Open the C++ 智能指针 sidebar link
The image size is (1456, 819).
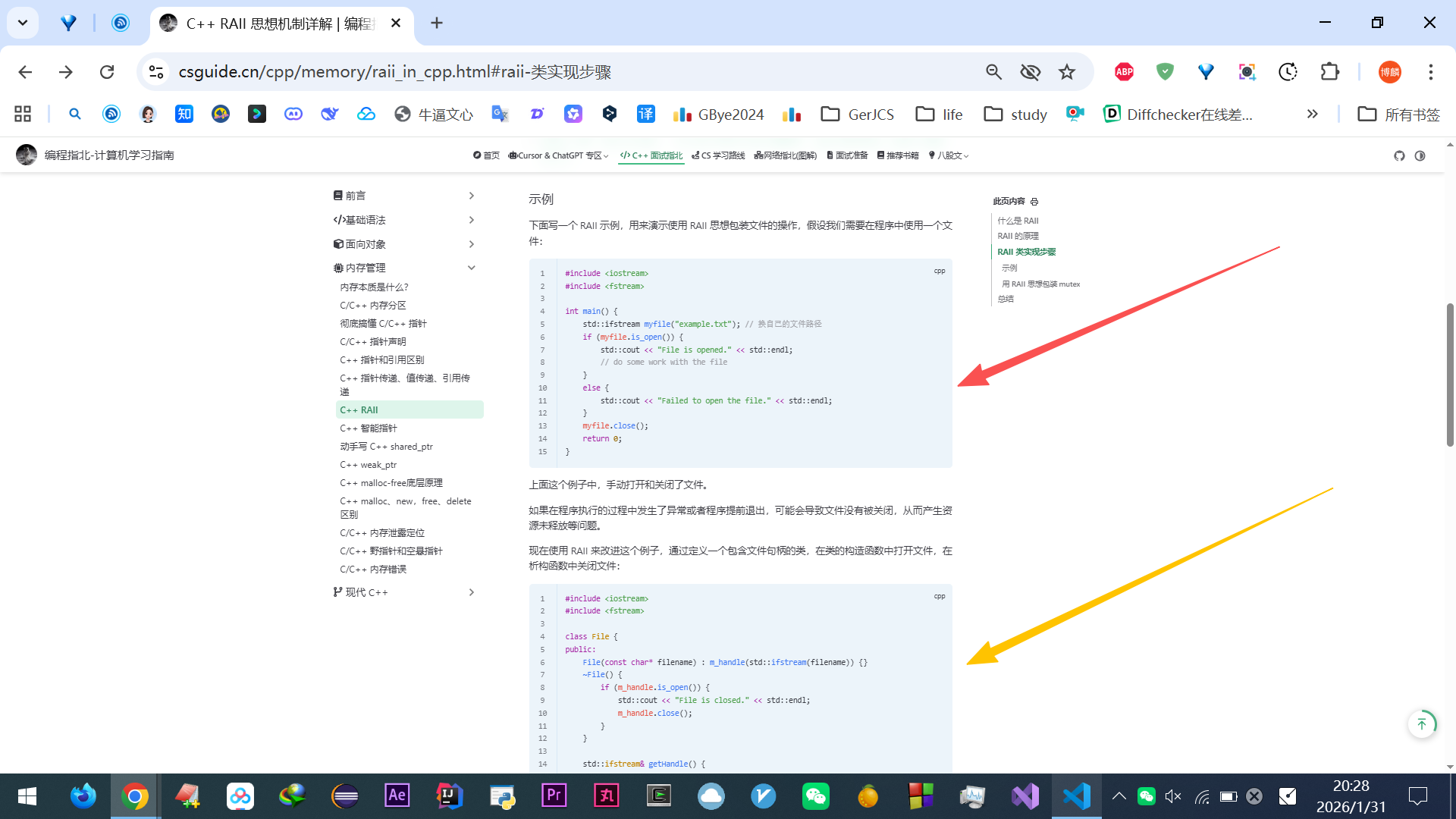coord(369,428)
